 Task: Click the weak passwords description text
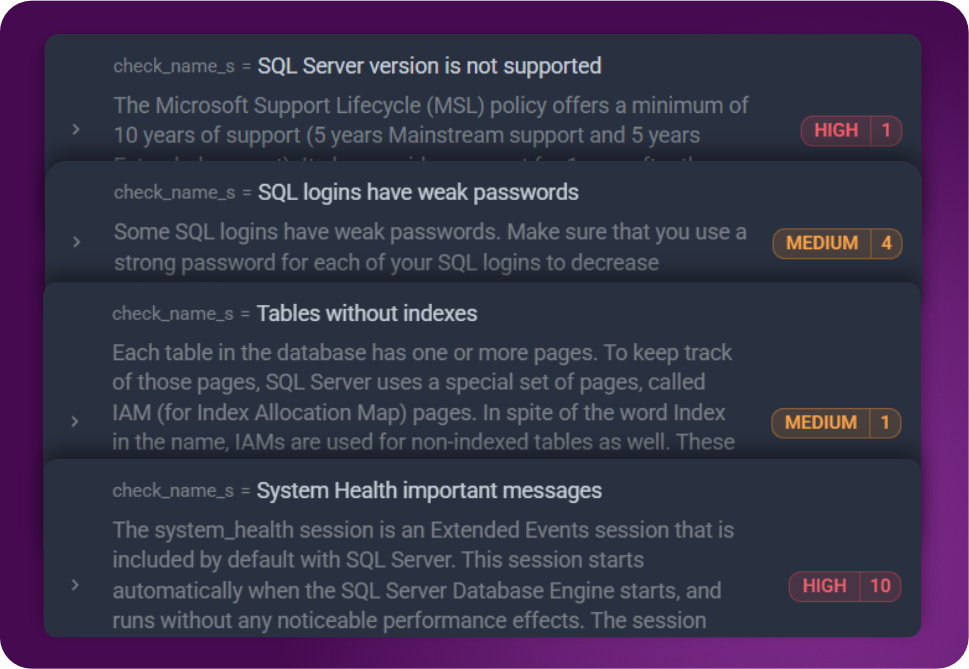click(x=430, y=247)
